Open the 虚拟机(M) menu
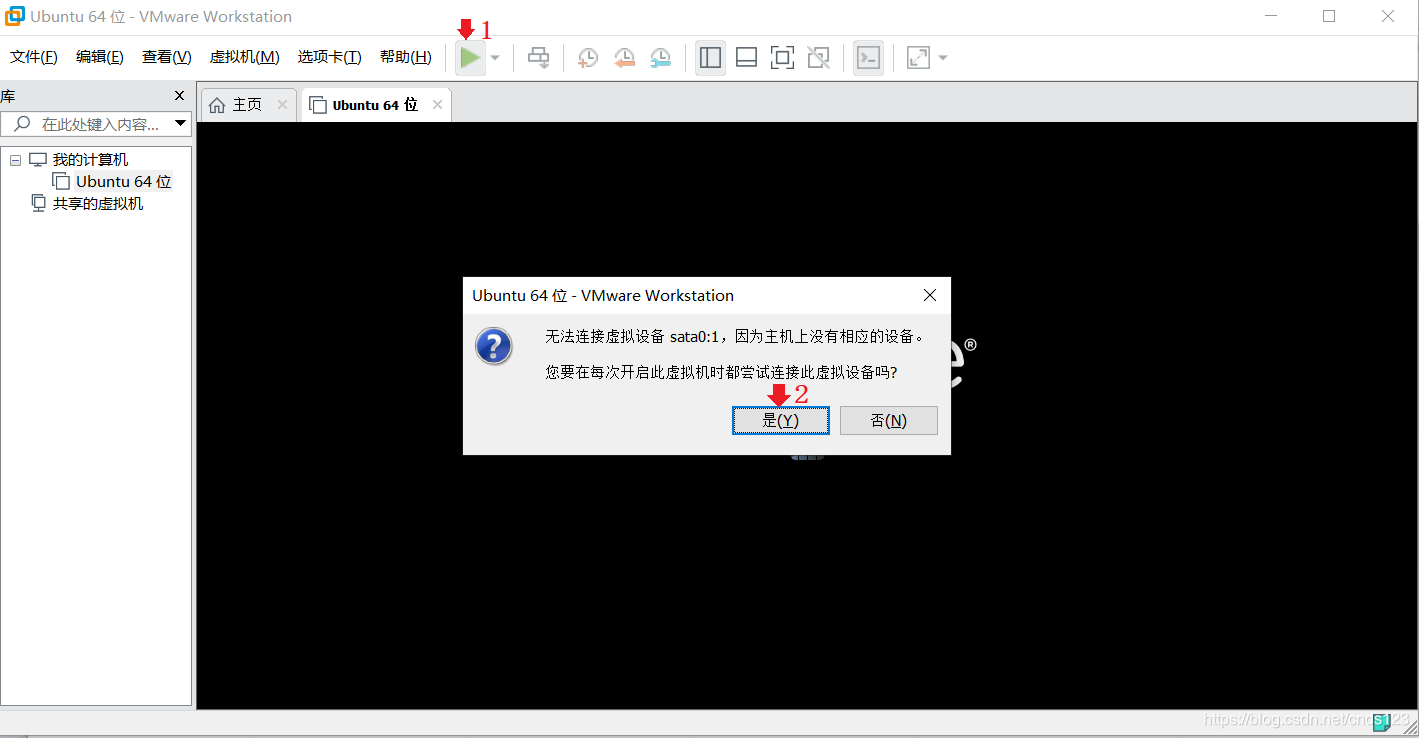The height and width of the screenshot is (738, 1419). click(x=244, y=57)
